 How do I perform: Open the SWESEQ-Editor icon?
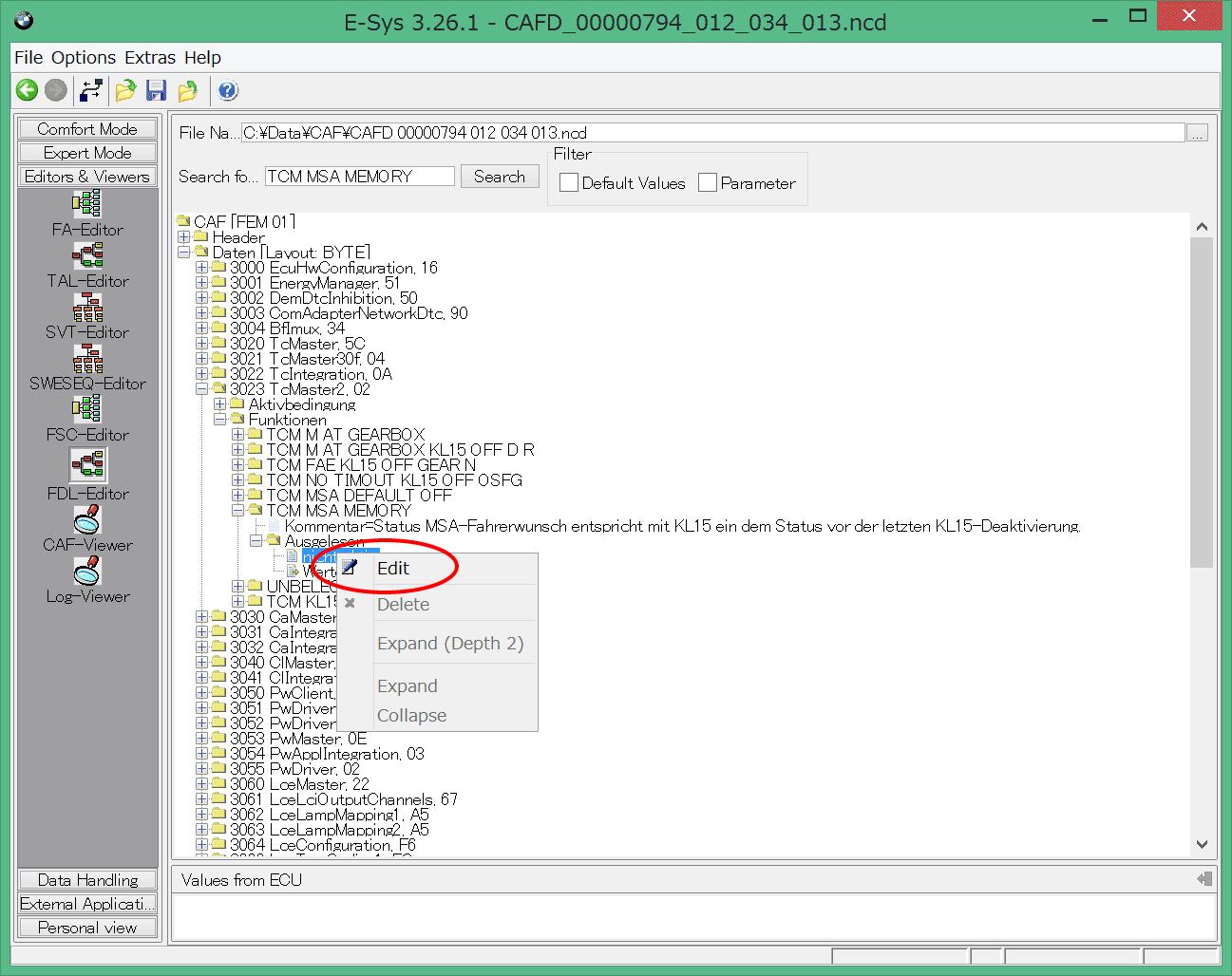tap(87, 358)
